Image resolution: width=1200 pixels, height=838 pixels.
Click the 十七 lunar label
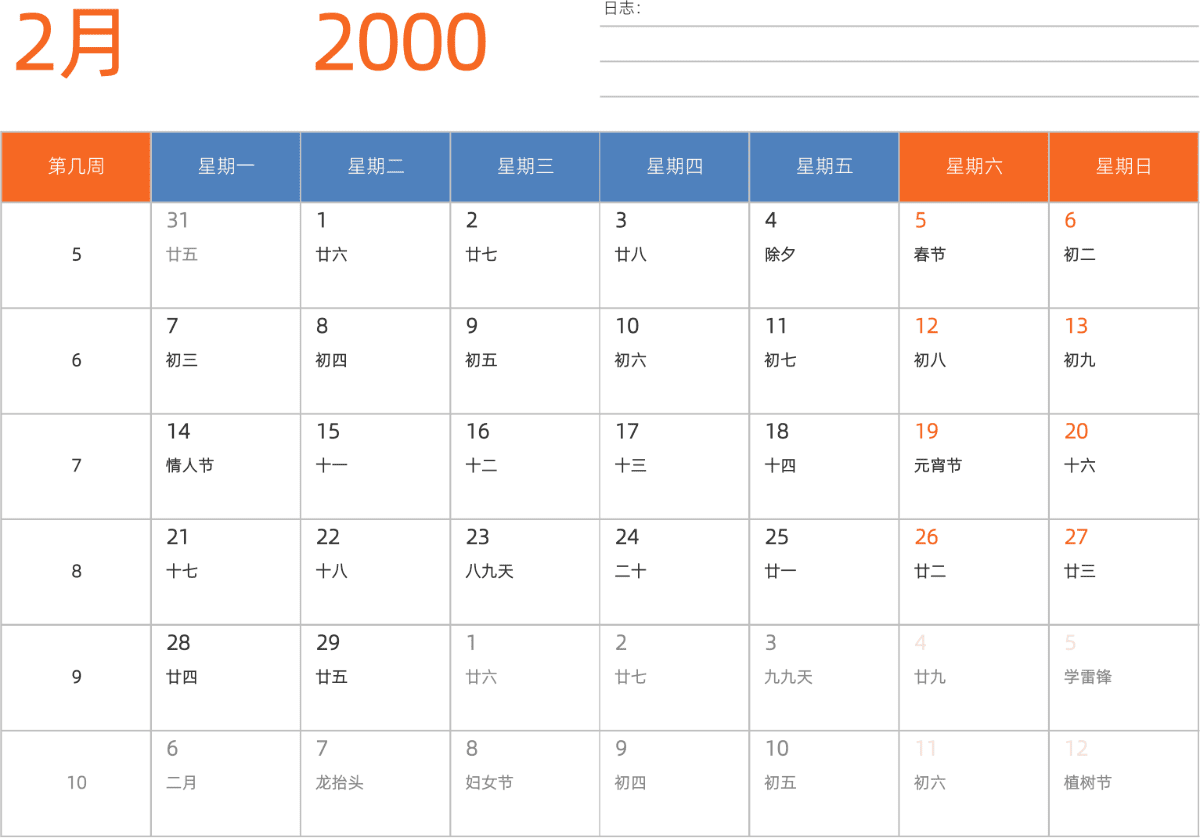(x=182, y=572)
